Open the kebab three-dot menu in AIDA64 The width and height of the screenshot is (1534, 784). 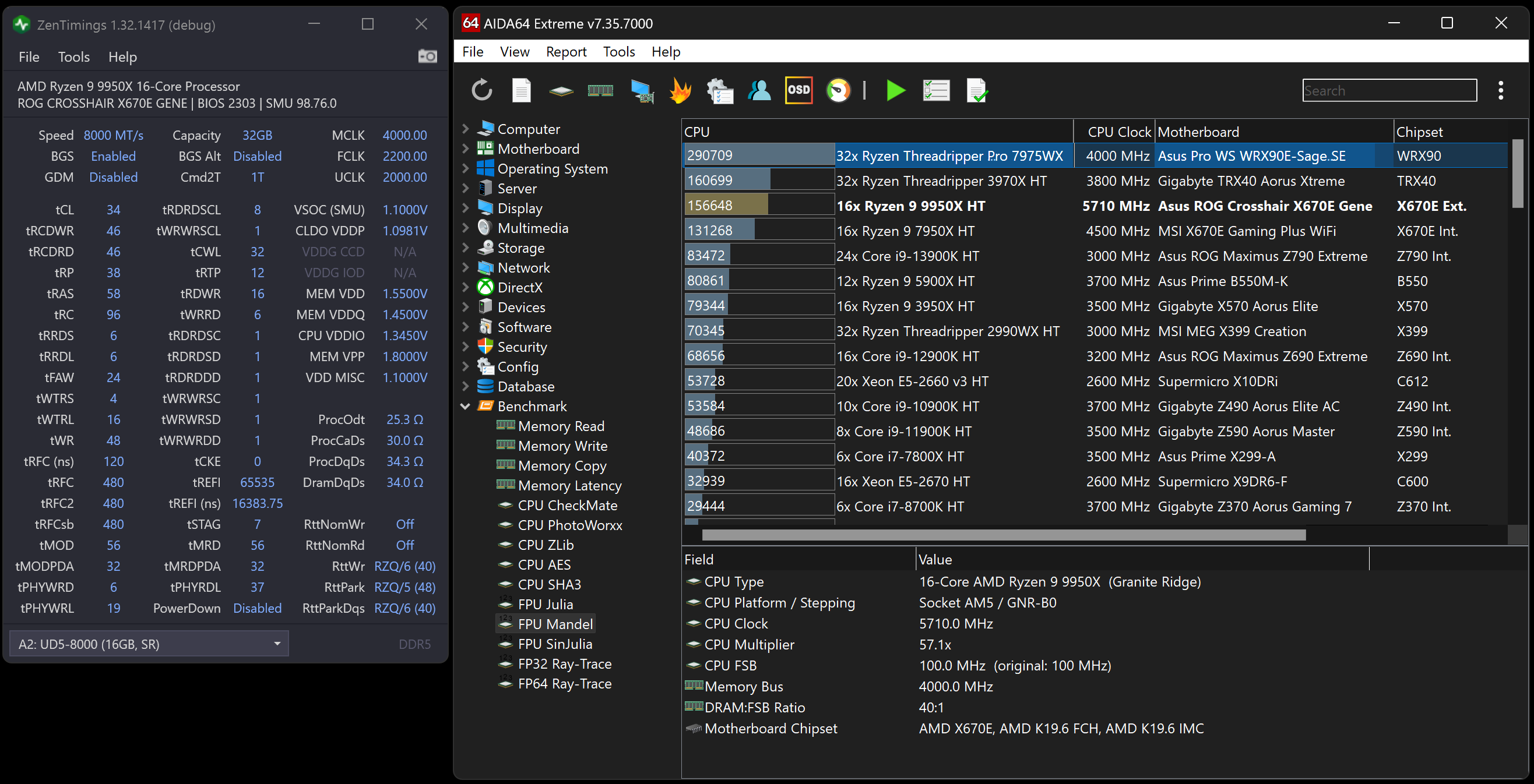pyautogui.click(x=1500, y=90)
